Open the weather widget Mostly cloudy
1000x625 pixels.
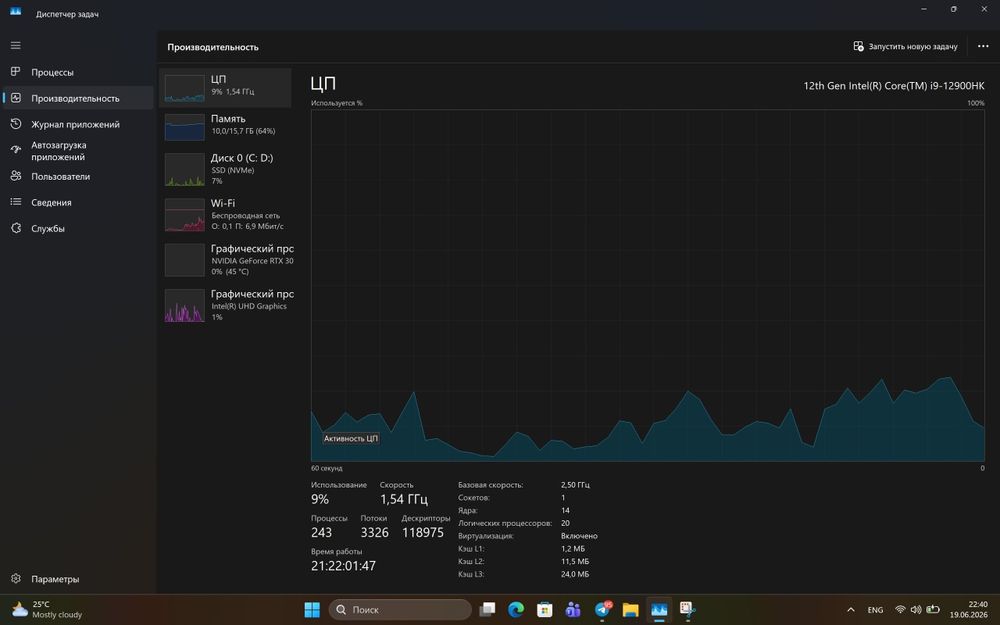pos(47,610)
